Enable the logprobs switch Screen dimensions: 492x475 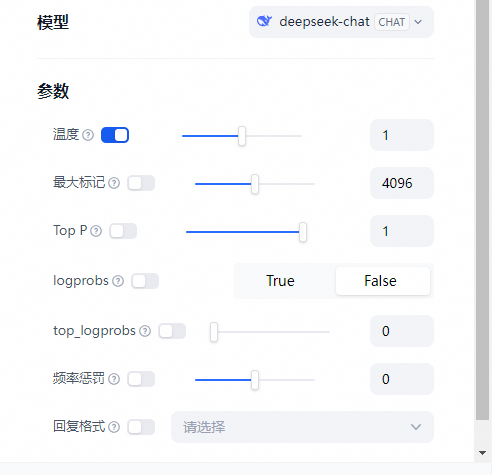click(145, 281)
